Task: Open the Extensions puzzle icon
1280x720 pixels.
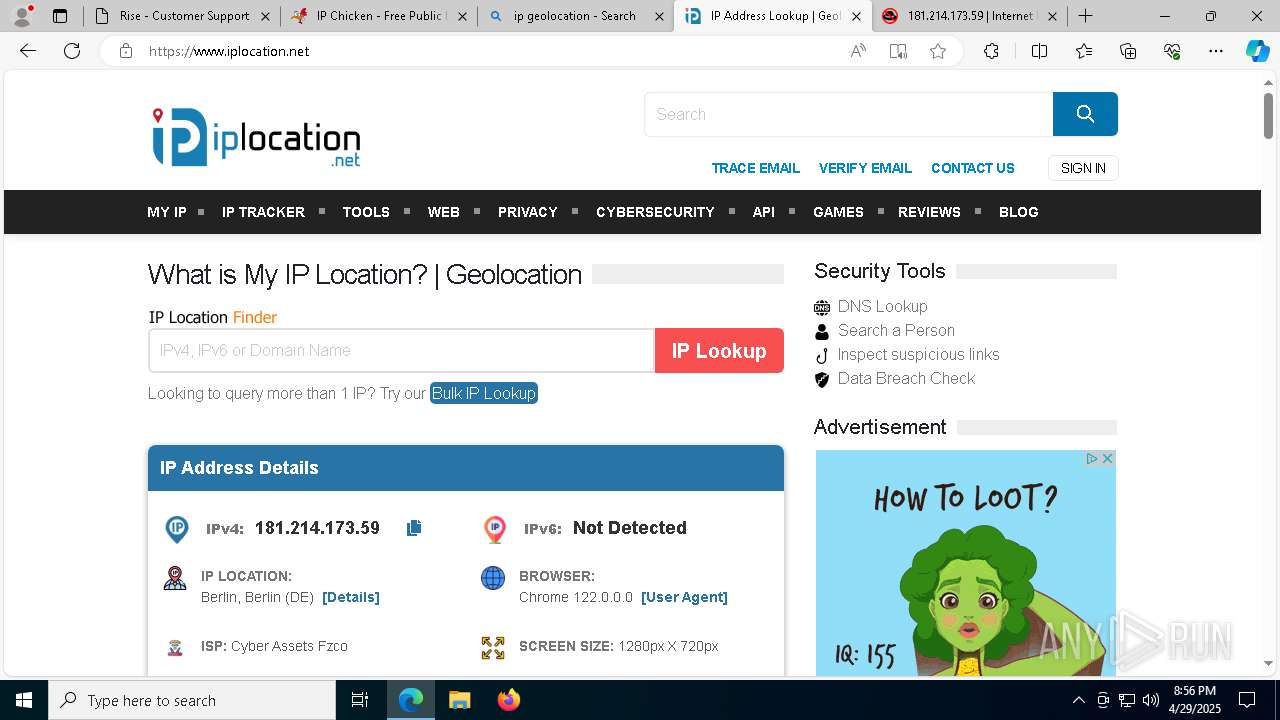Action: (x=991, y=51)
